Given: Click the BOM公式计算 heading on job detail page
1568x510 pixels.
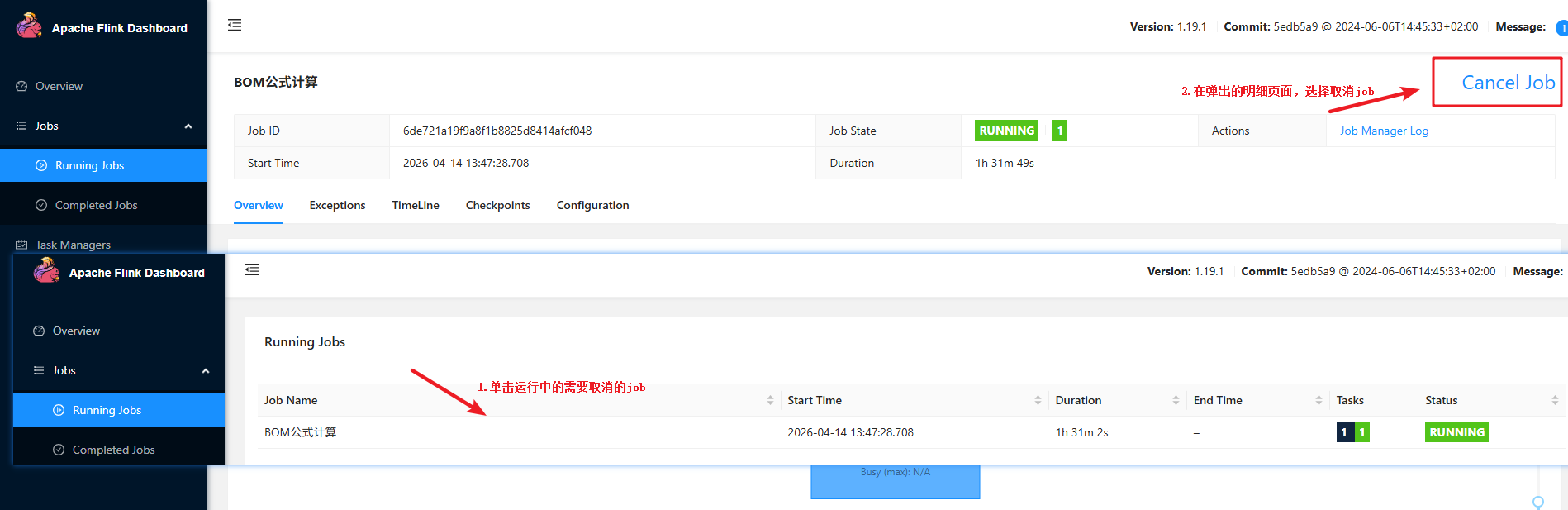Looking at the screenshot, I should (x=275, y=82).
